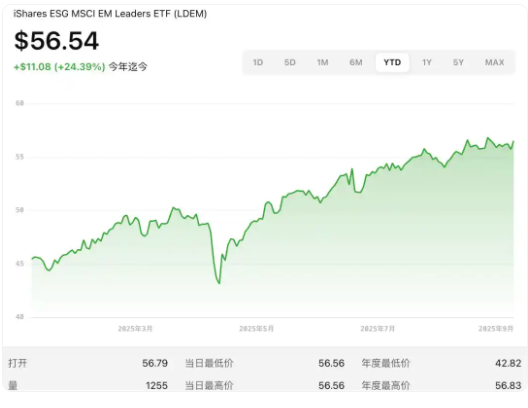This screenshot has width=528, height=408.
Task: Show the 1Y chart range
Action: [x=427, y=62]
